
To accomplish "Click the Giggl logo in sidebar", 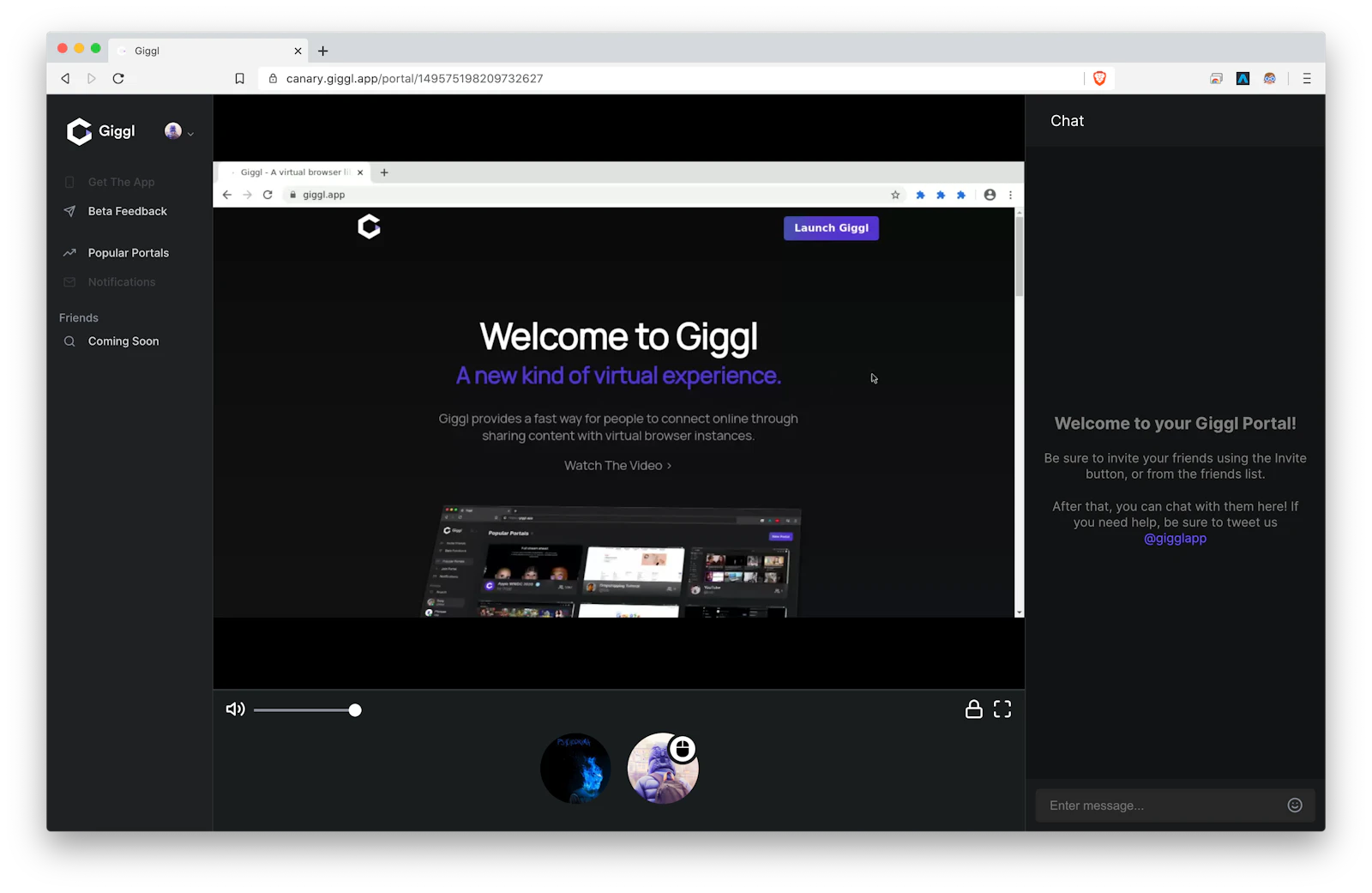I will pos(101,131).
